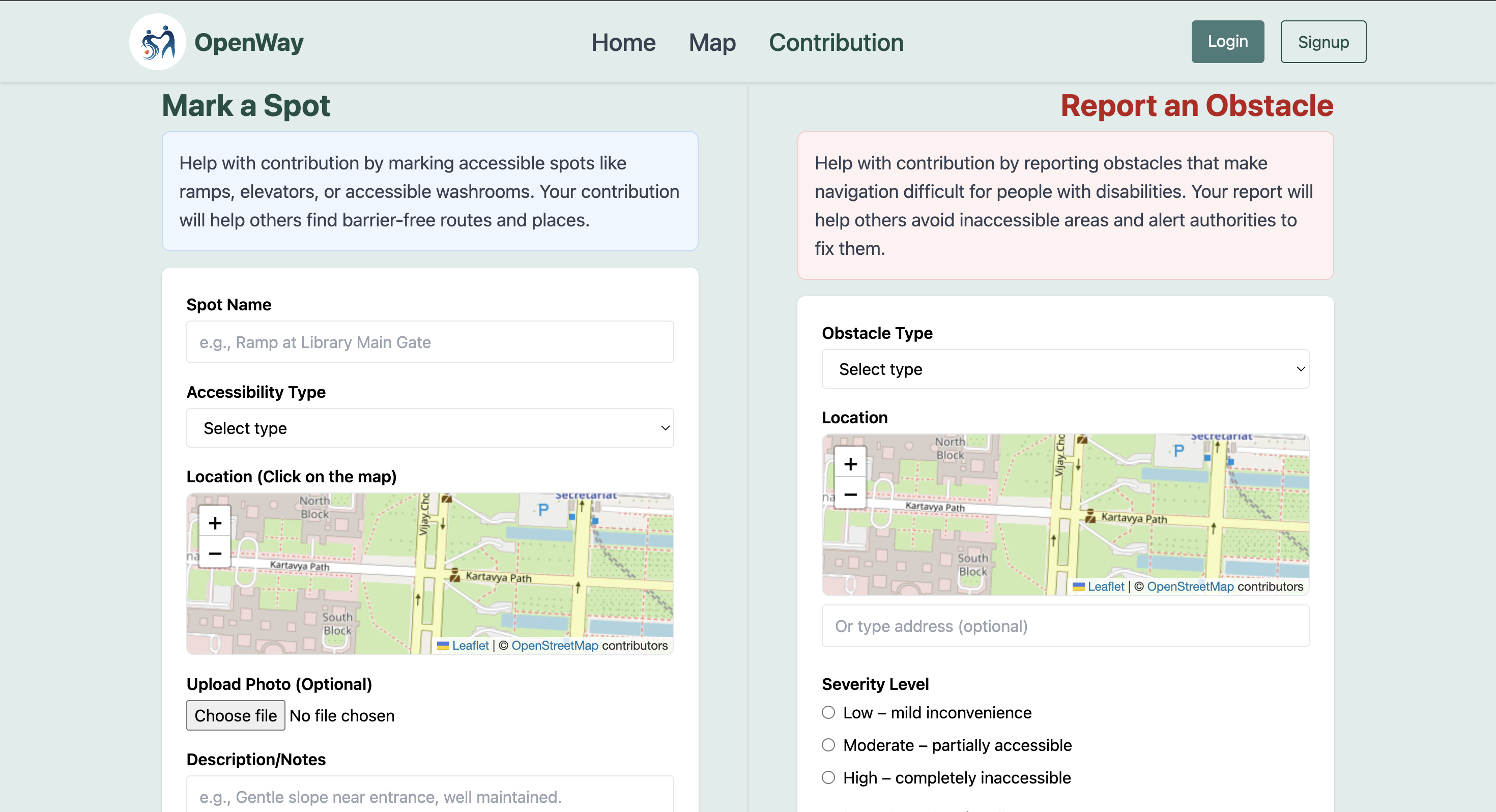Click Choose file upload button
This screenshot has width=1496, height=812.
click(x=235, y=715)
